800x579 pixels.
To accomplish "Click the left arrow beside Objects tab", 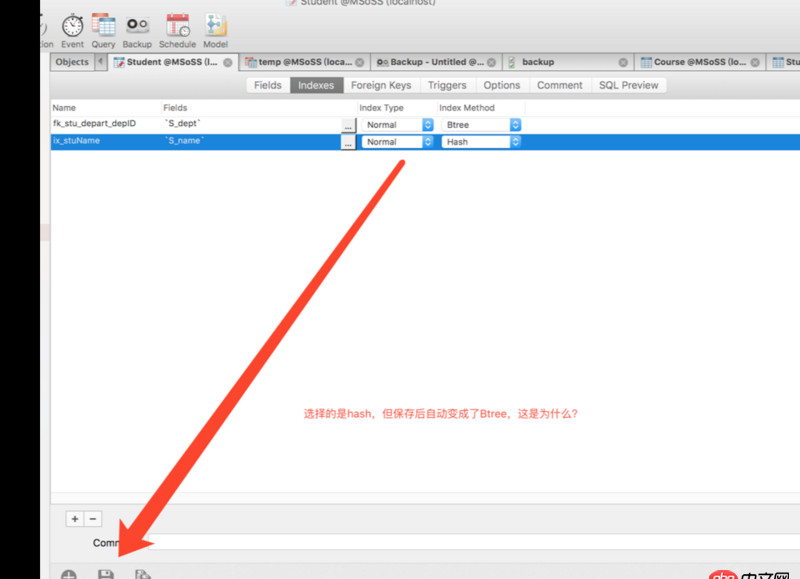I will tap(101, 62).
